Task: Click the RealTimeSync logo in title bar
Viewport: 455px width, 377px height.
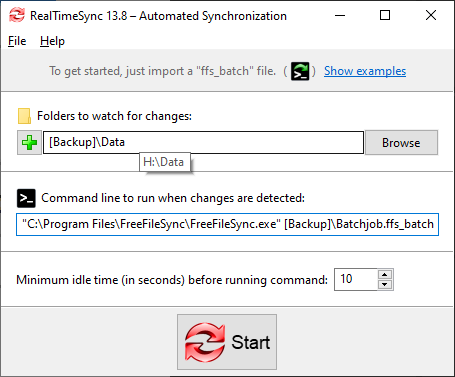Action: [x=17, y=15]
